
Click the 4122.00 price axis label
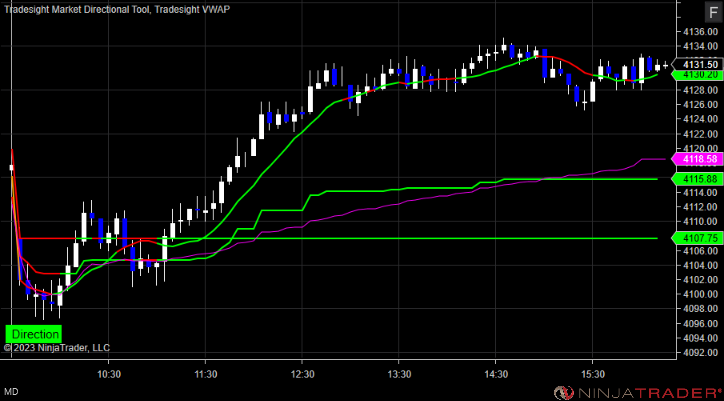[701, 134]
